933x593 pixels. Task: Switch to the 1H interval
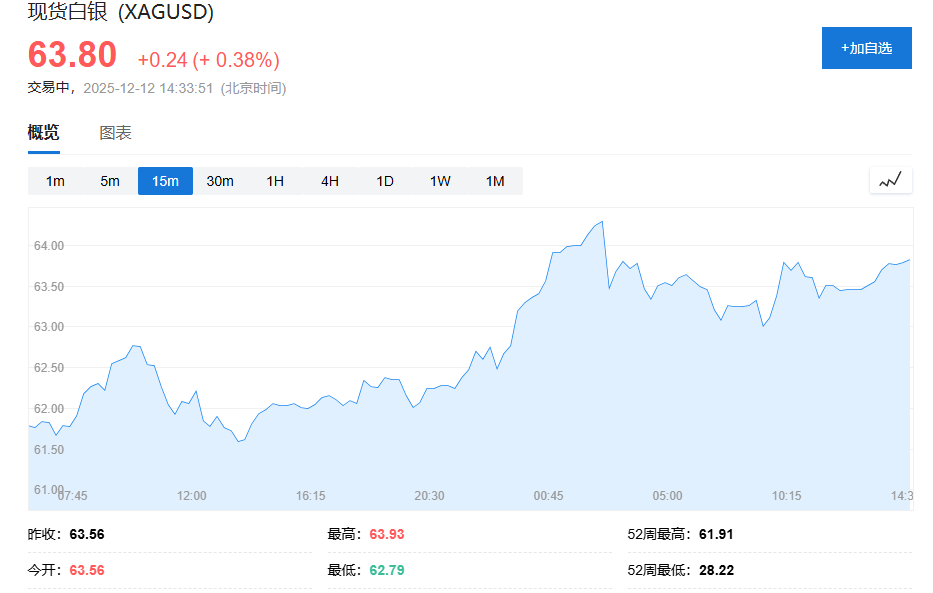tap(274, 181)
